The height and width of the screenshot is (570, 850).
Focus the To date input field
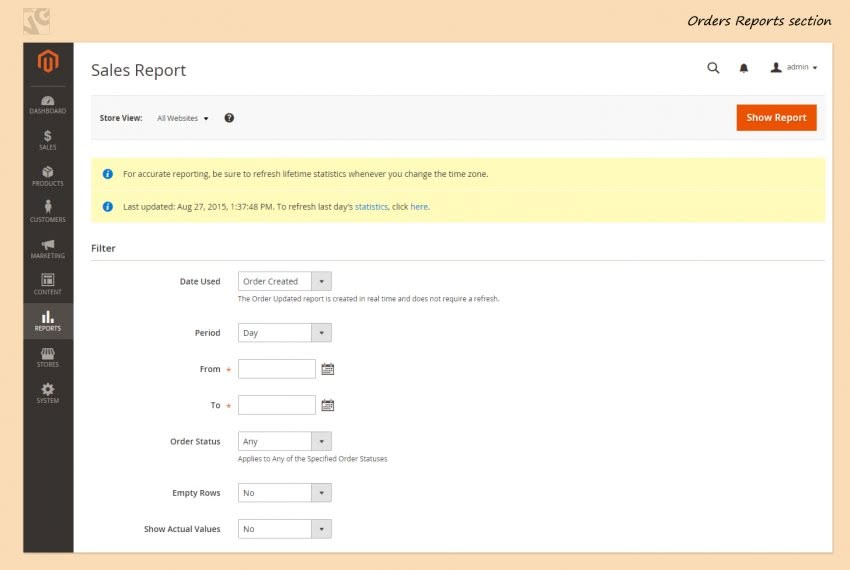point(276,405)
